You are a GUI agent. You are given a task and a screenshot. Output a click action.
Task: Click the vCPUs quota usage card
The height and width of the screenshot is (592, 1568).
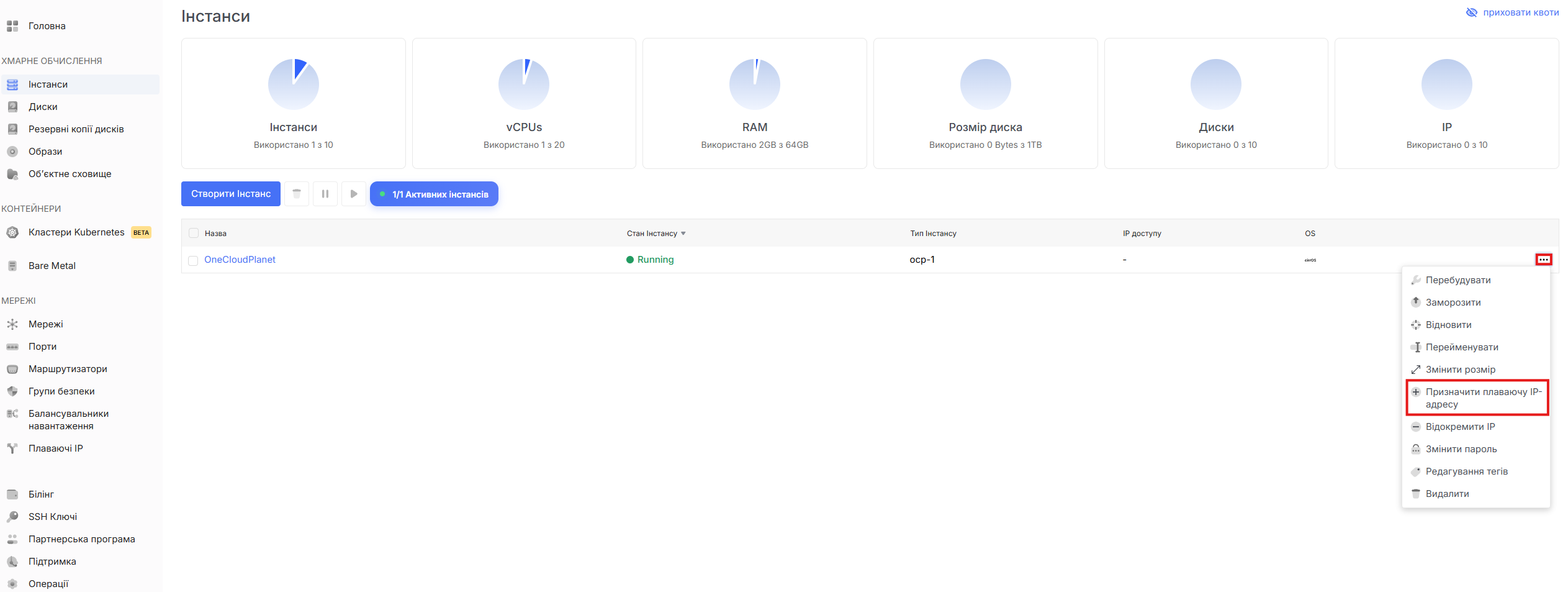pyautogui.click(x=524, y=103)
